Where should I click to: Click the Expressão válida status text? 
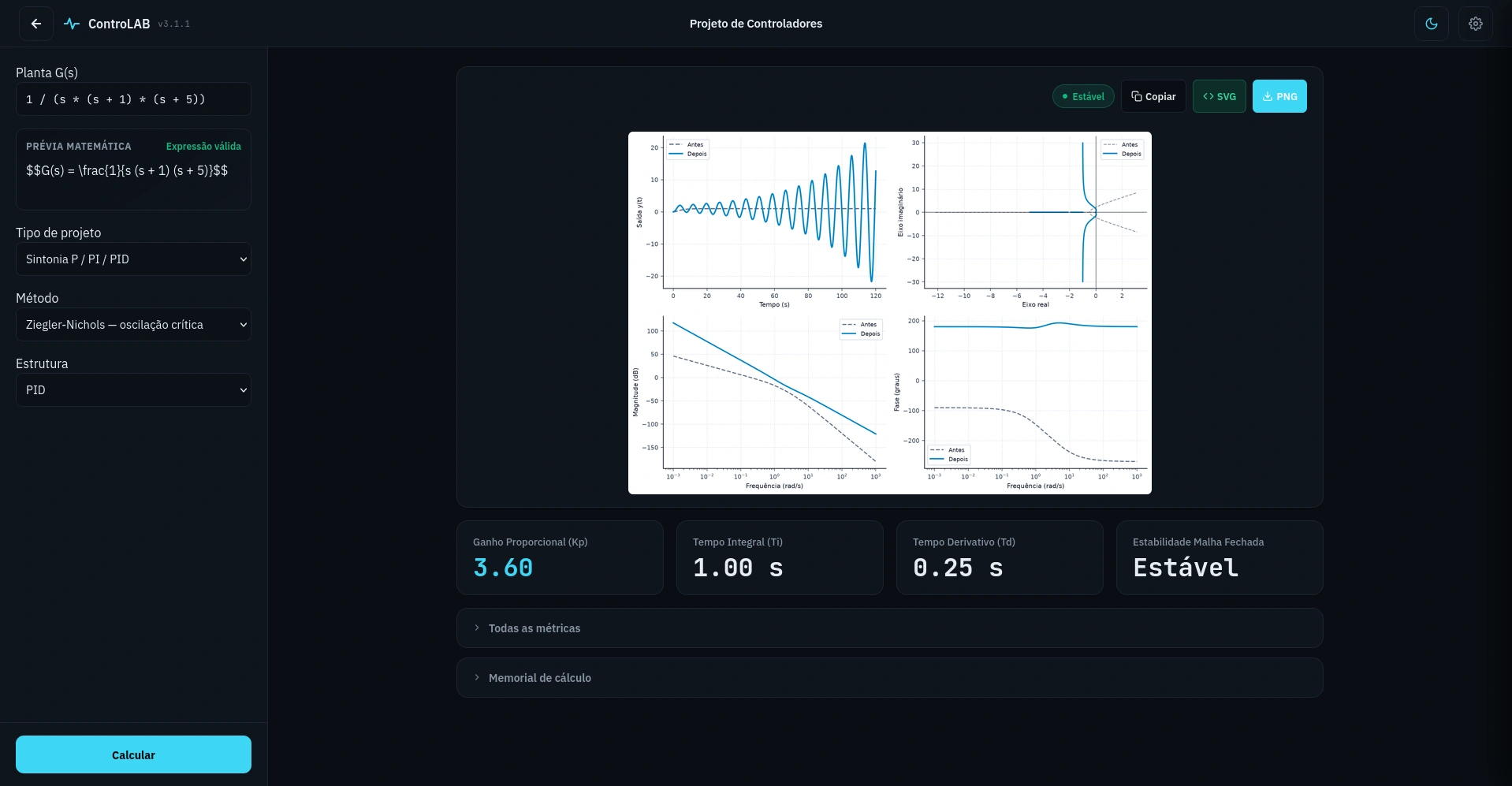click(x=203, y=147)
